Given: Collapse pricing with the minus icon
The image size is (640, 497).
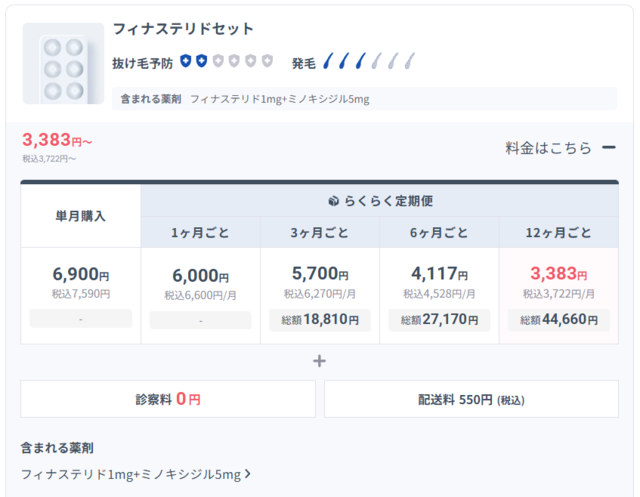Looking at the screenshot, I should coord(608,148).
